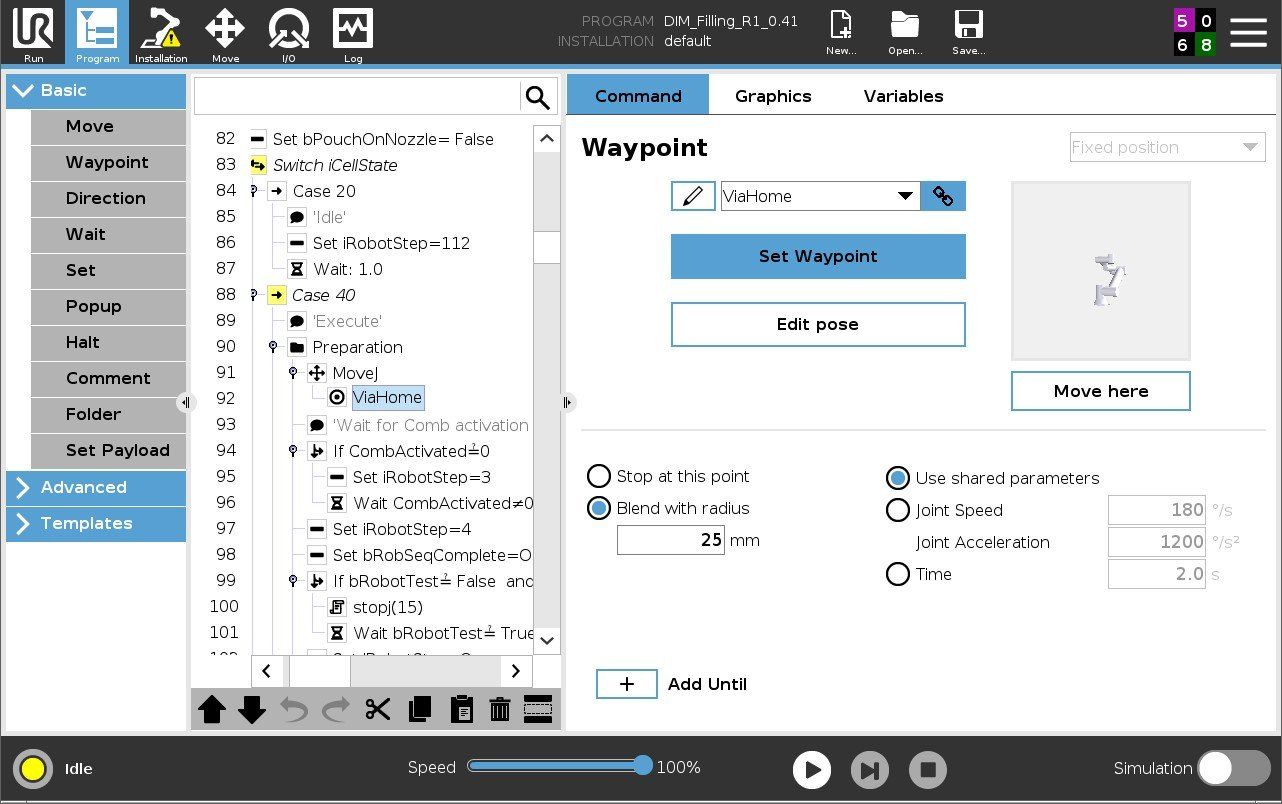Image resolution: width=1282 pixels, height=804 pixels.
Task: Click the Set Waypoint button
Action: pos(818,256)
